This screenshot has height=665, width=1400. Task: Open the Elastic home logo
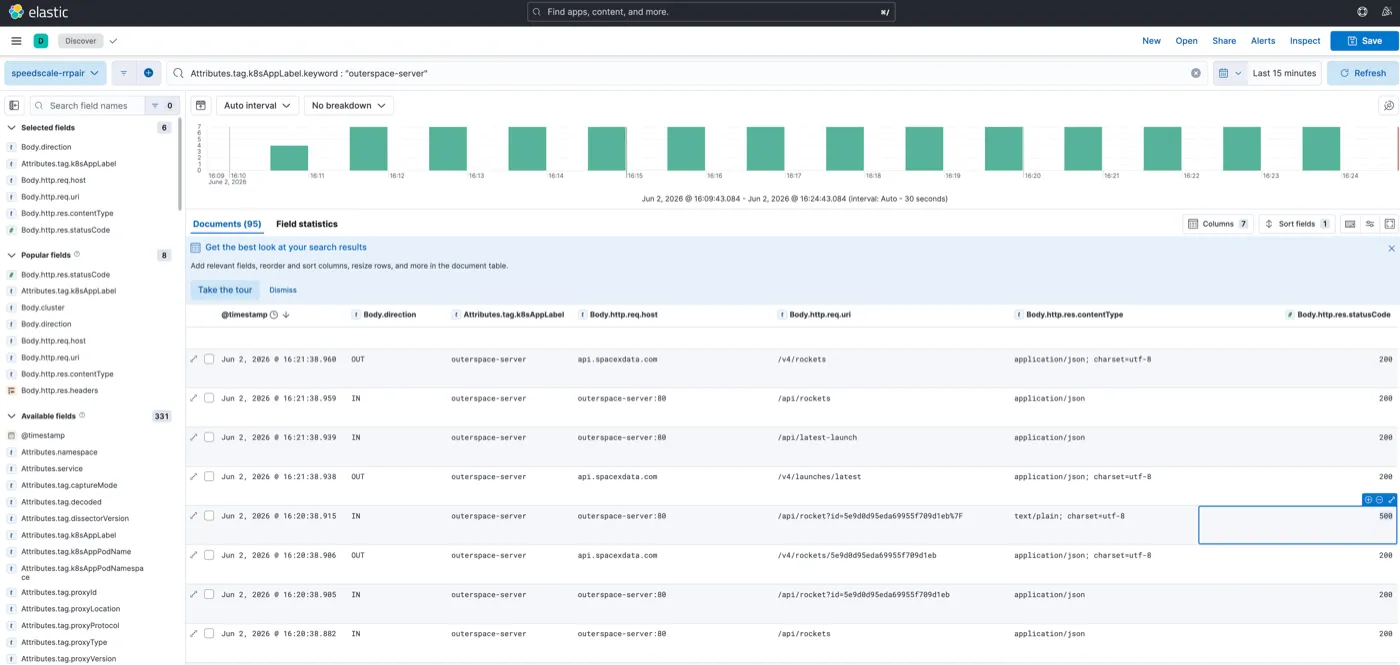pyautogui.click(x=39, y=12)
